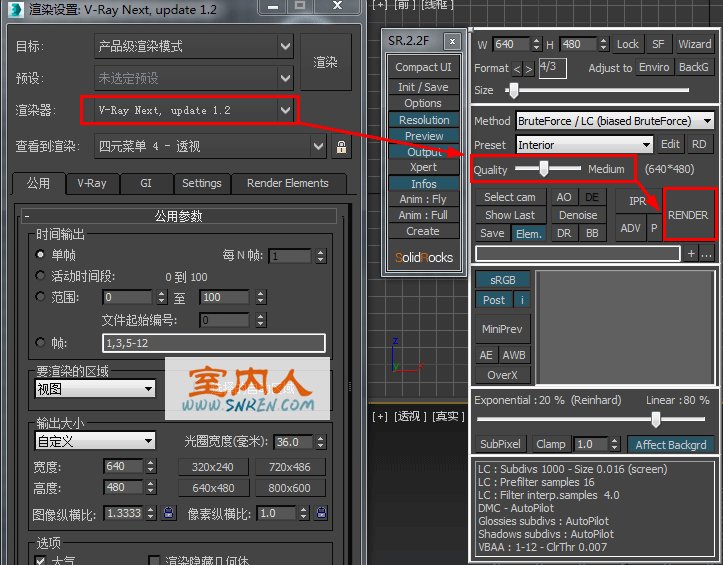Click Compact UI in SR panel
Image resolution: width=723 pixels, height=565 pixels.
[x=423, y=67]
